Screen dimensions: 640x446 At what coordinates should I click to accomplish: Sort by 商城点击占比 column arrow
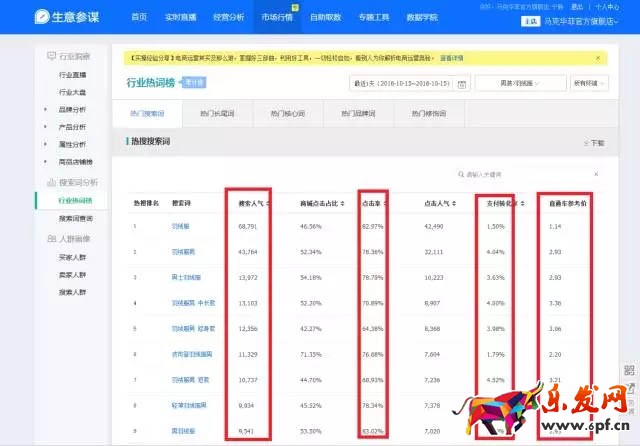click(x=342, y=203)
